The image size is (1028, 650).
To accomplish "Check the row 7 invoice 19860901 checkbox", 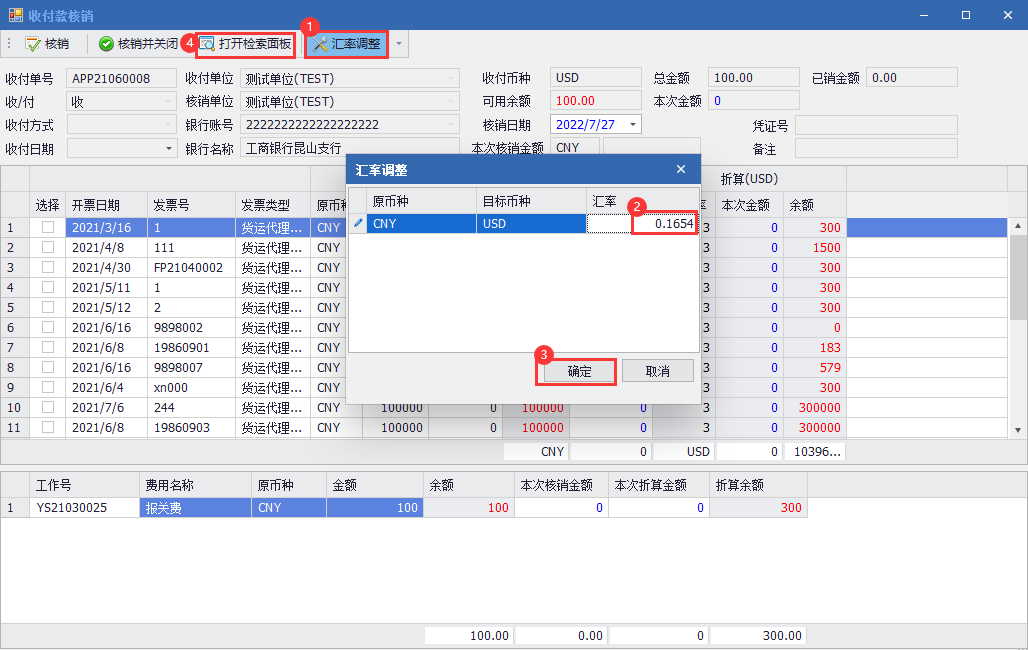I will coord(48,347).
